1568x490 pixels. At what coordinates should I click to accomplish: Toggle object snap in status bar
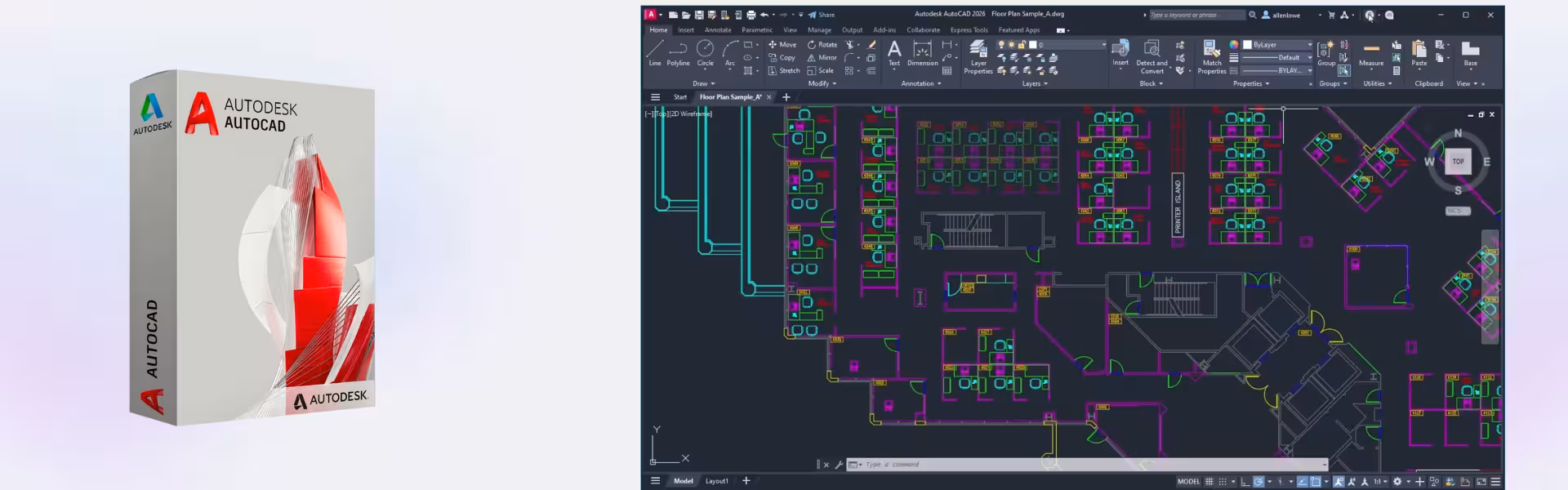pos(1316,481)
